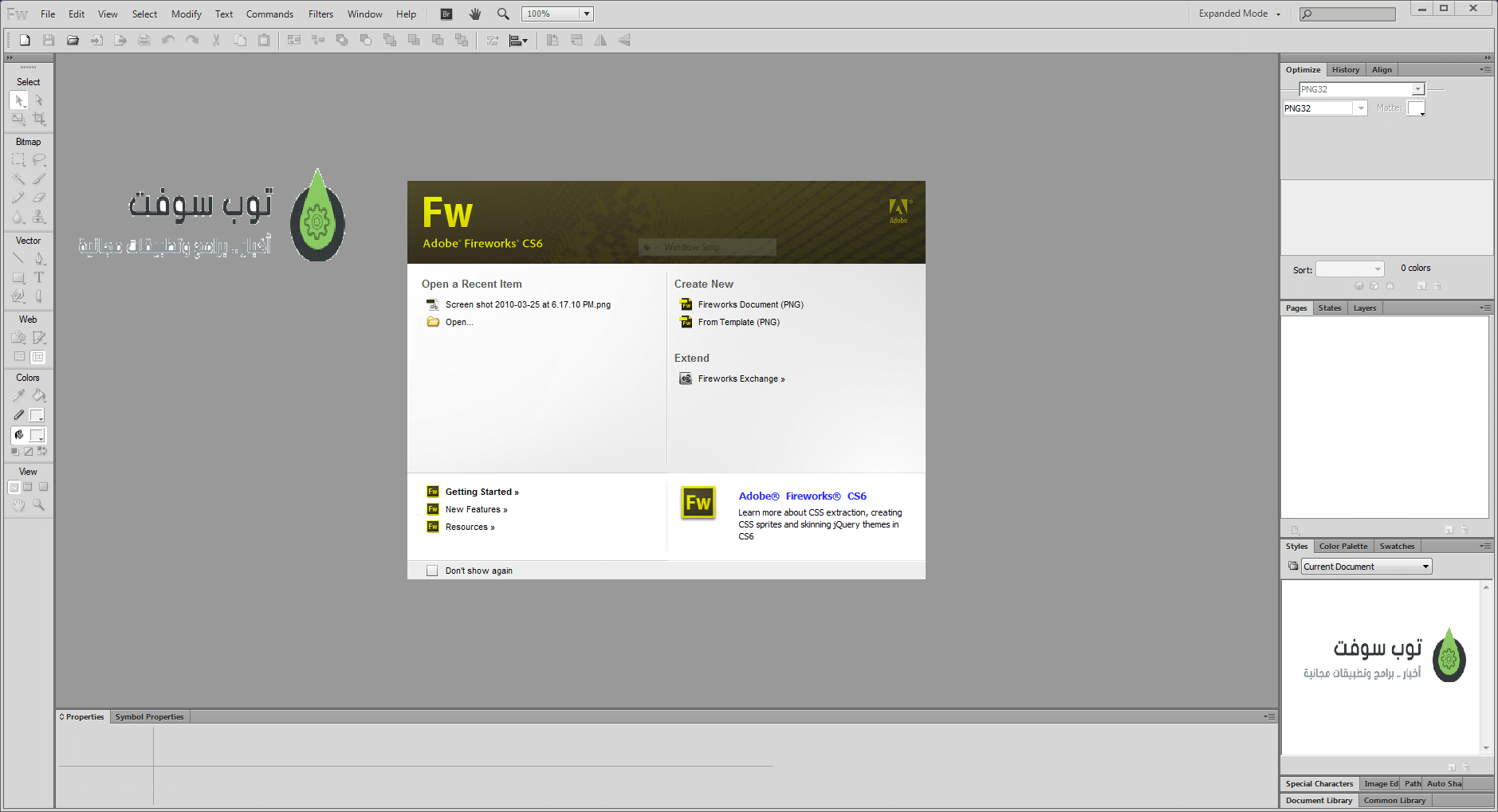
Task: Select the Crop tool
Action: tap(39, 119)
